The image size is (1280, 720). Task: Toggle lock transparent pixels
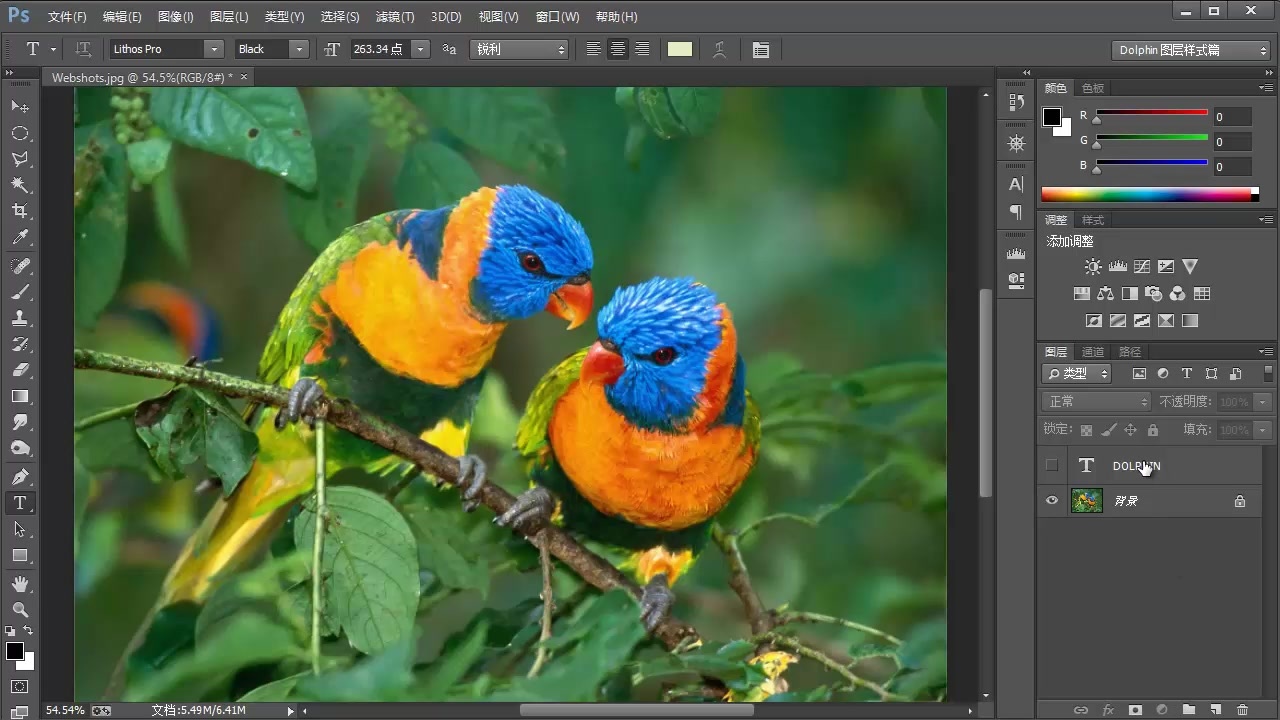click(1086, 430)
